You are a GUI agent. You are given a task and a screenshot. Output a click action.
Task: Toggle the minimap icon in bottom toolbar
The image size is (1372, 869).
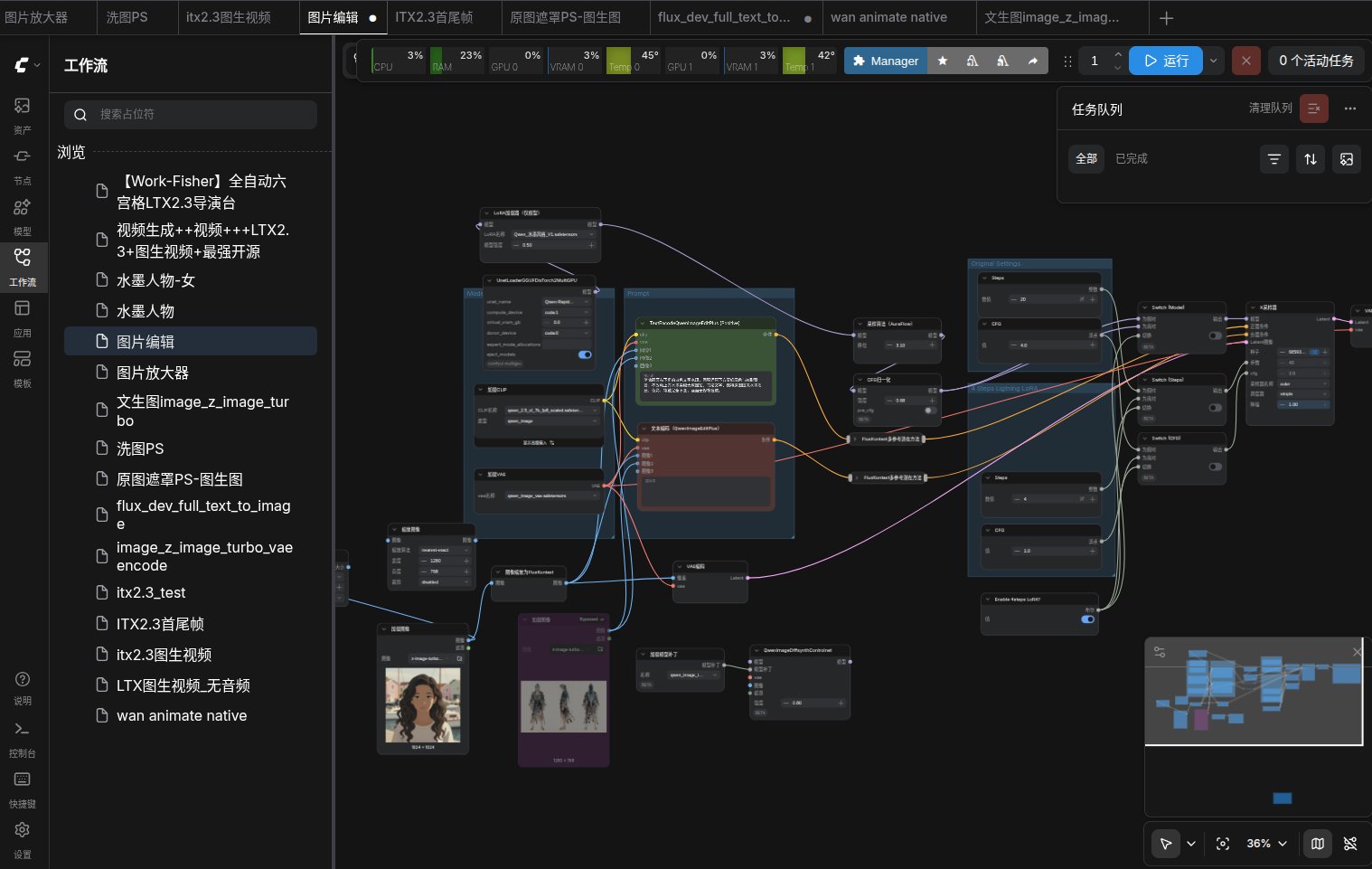(1318, 844)
